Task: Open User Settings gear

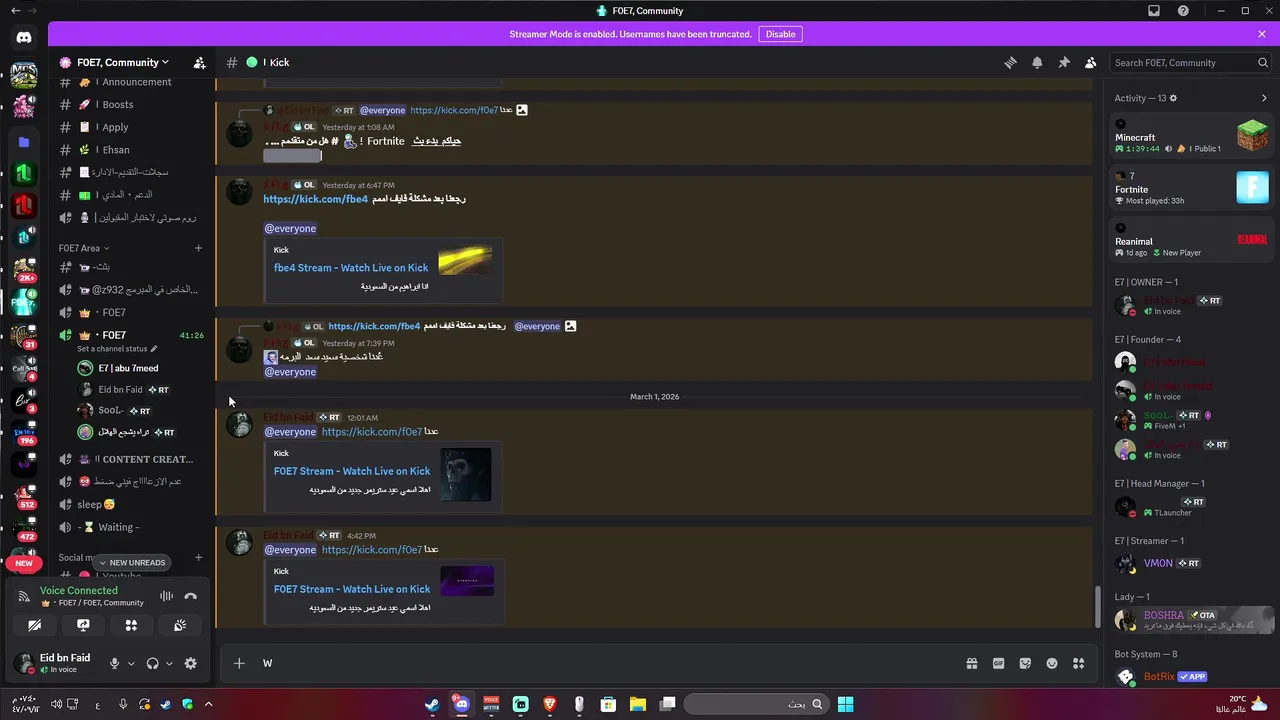Action: [x=190, y=663]
